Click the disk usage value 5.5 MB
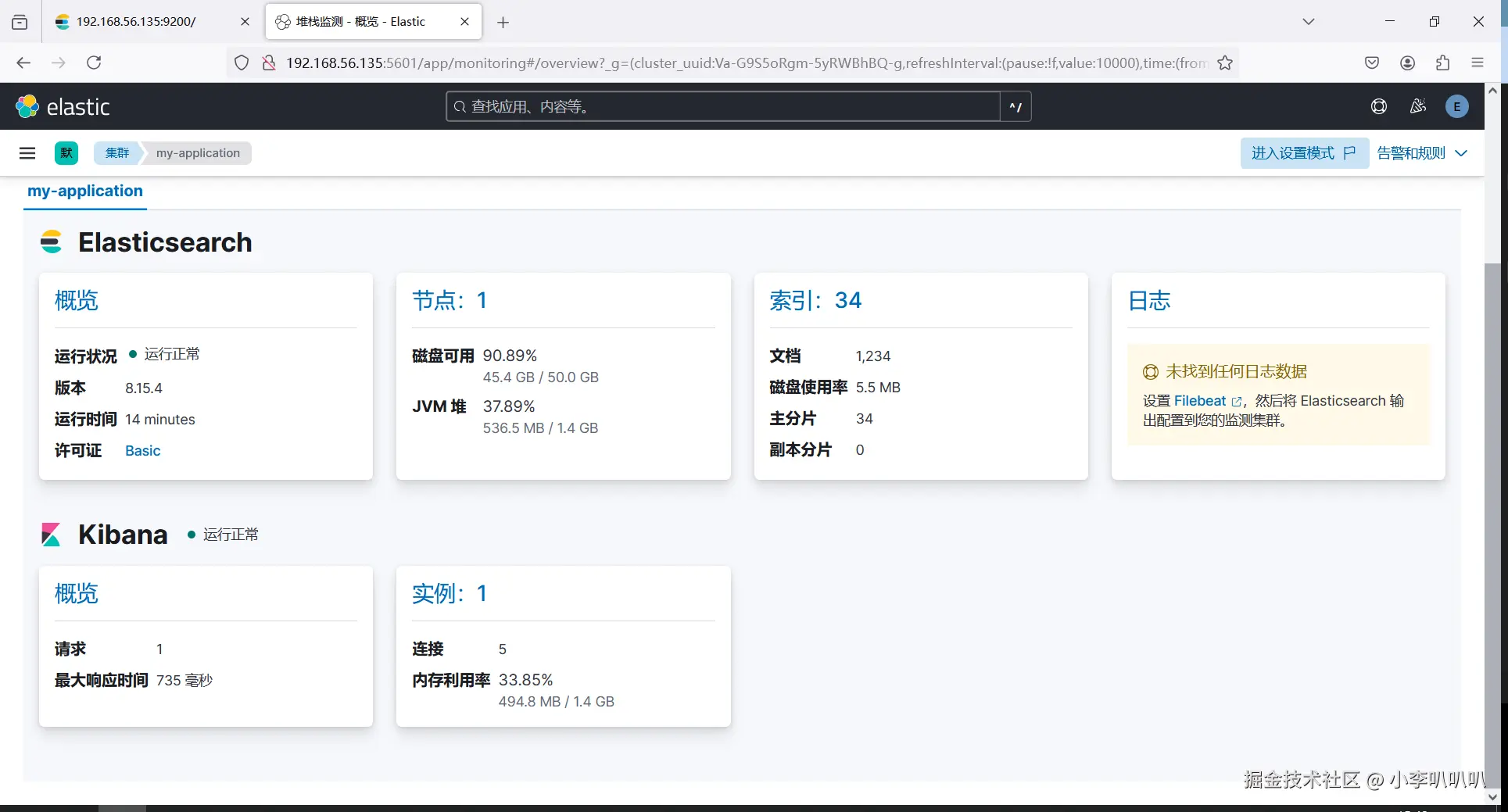 878,388
